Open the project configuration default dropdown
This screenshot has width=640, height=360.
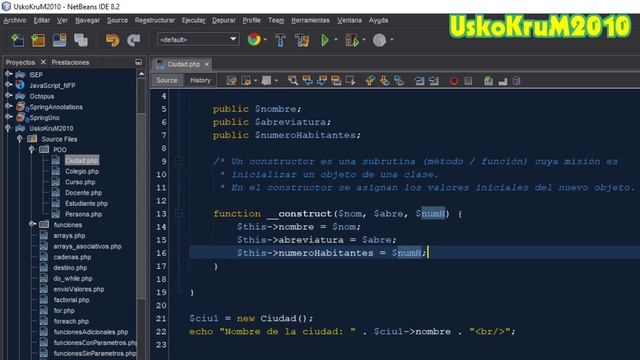(x=198, y=40)
